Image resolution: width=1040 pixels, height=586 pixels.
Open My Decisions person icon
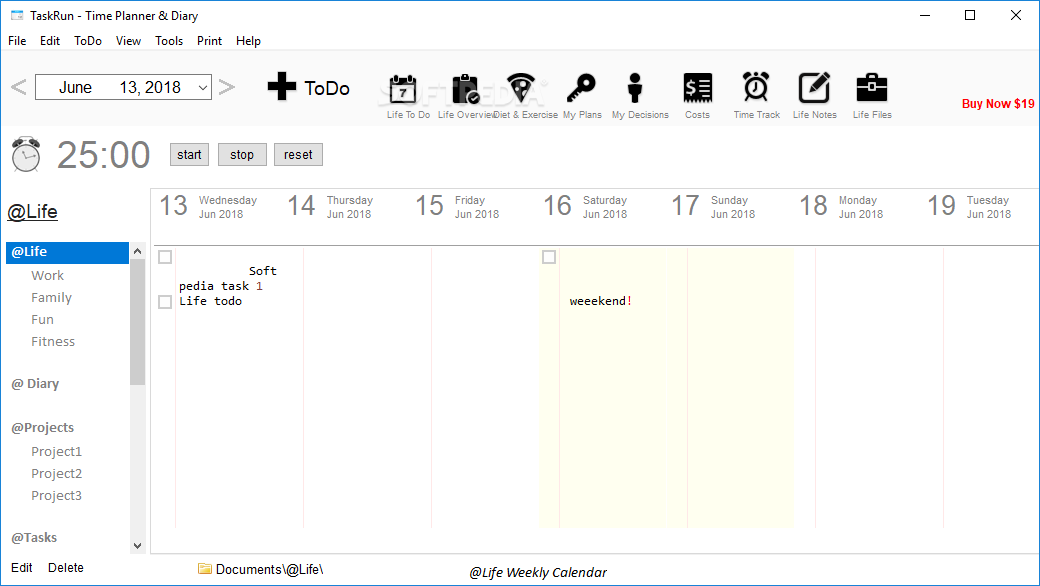point(635,88)
